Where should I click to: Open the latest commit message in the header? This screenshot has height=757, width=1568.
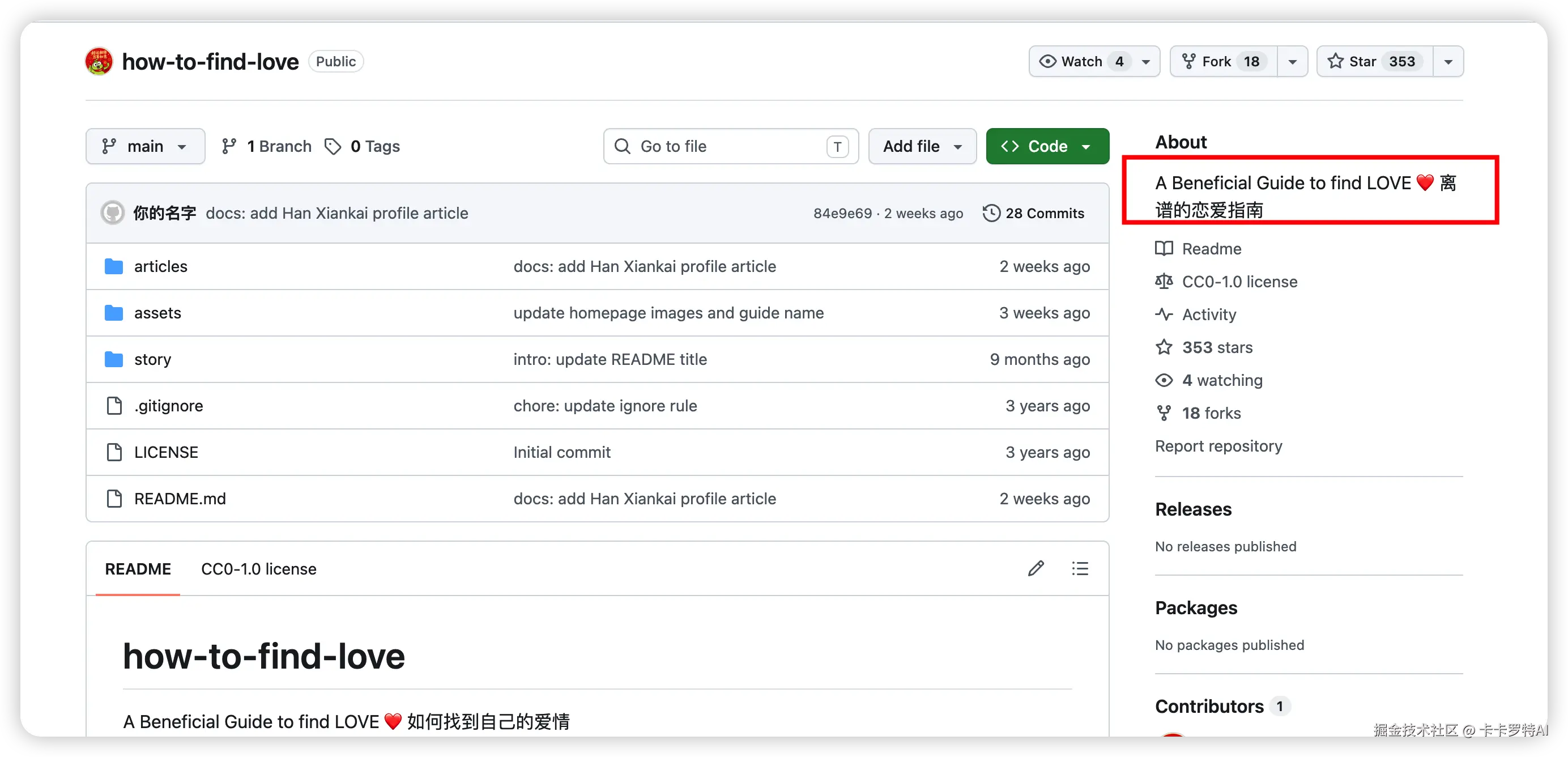point(336,213)
